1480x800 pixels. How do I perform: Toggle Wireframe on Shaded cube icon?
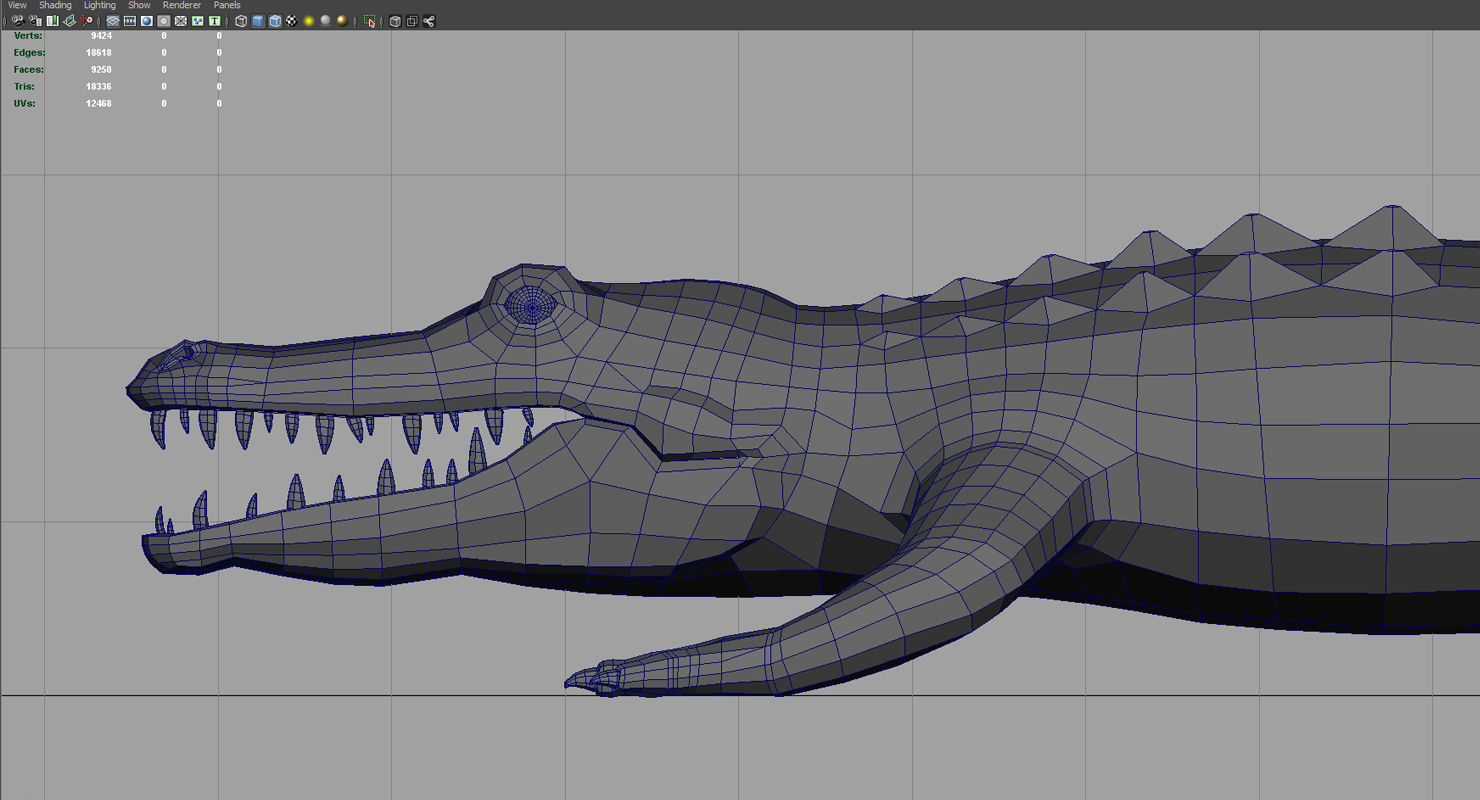click(x=275, y=21)
